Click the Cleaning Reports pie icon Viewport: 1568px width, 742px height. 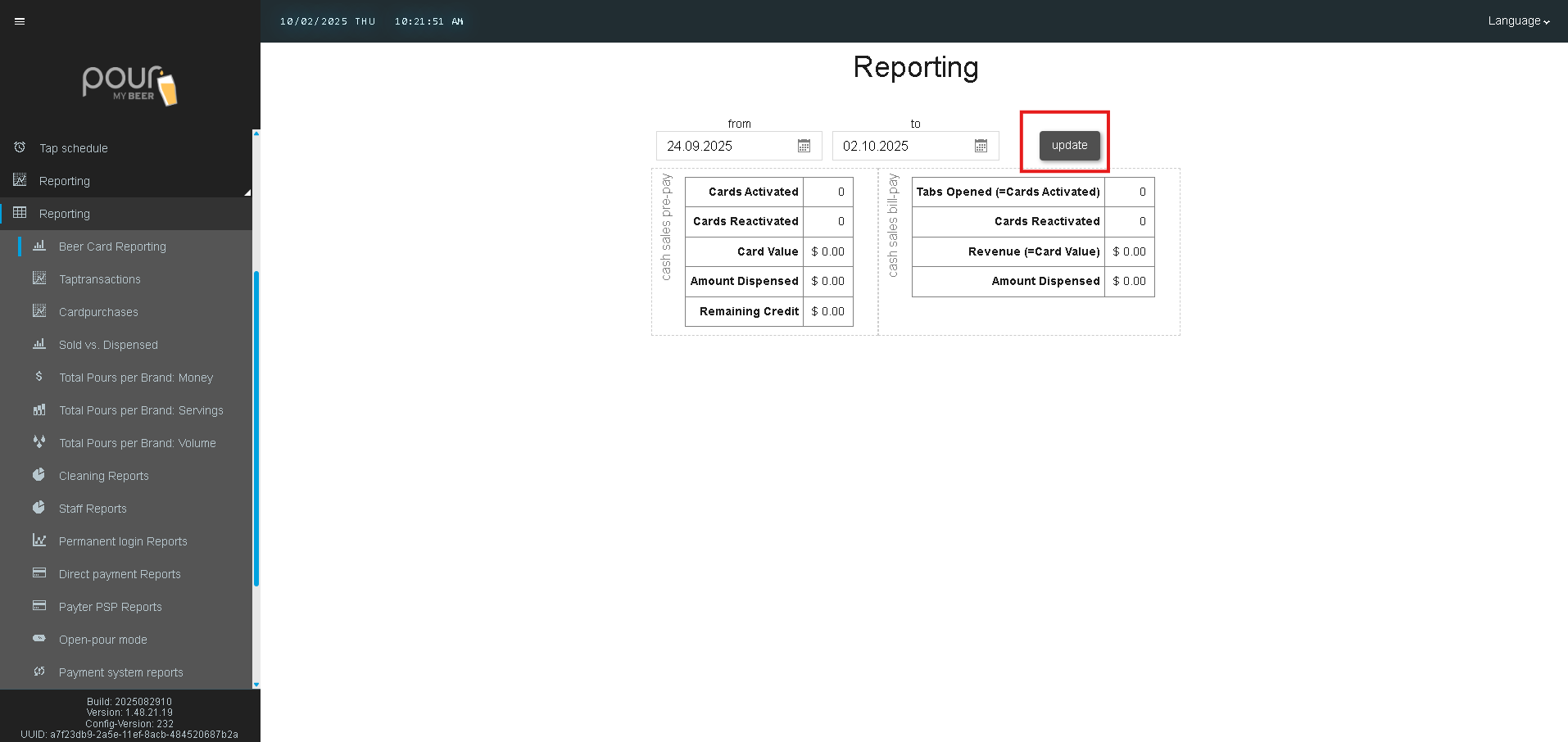tap(39, 475)
